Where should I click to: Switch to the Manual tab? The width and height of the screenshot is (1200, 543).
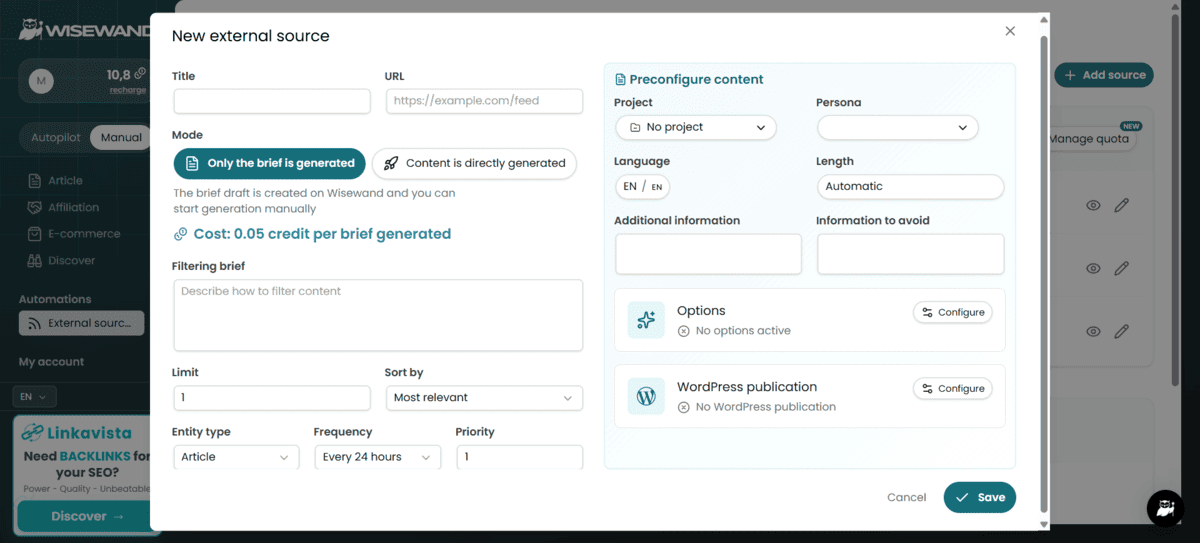(121, 137)
